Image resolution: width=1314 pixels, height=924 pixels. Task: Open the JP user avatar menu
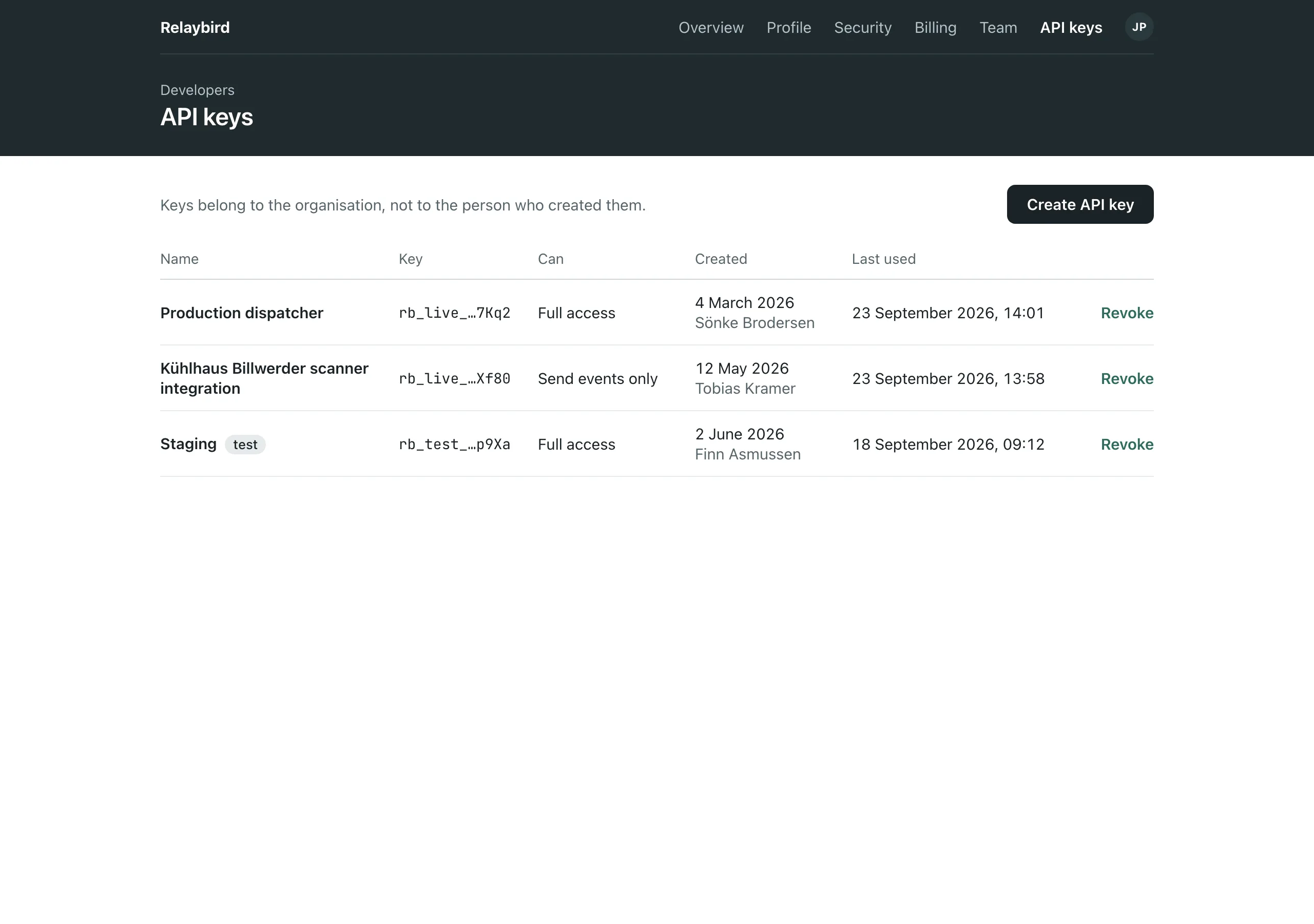pos(1139,27)
